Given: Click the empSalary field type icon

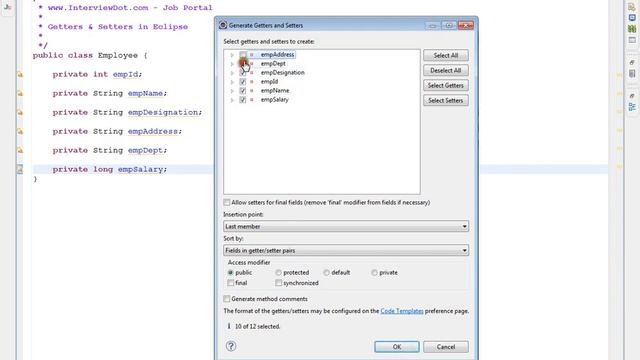Looking at the screenshot, I should (252, 100).
